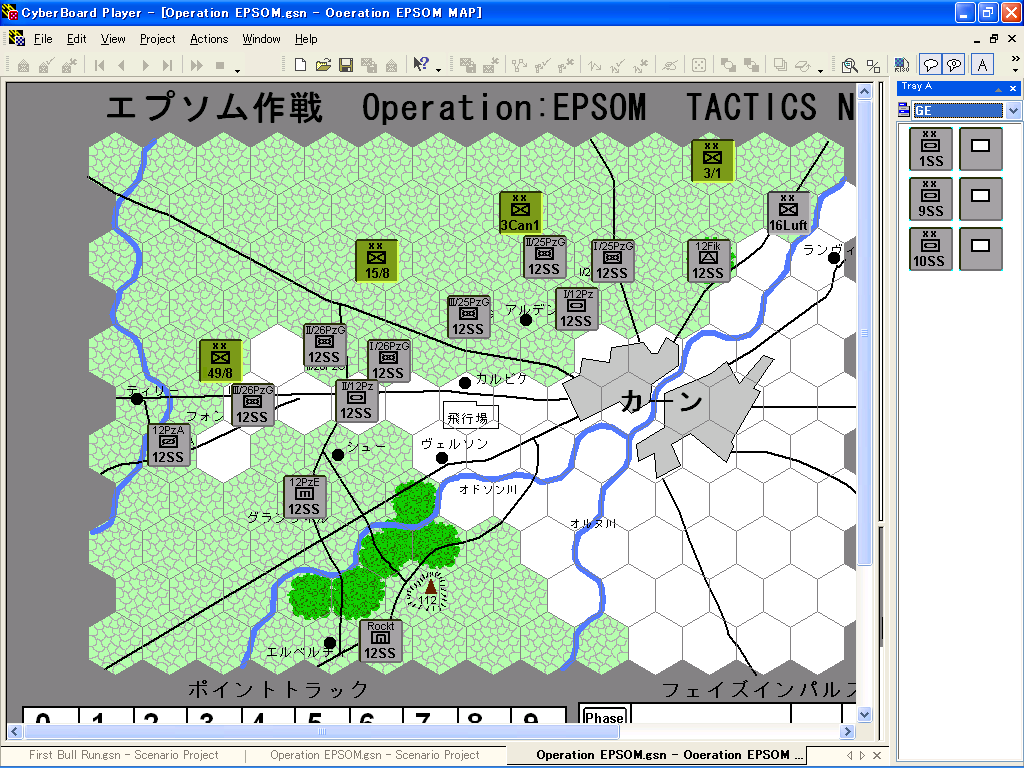1024x768 pixels.
Task: Click the horizontal scrollbar right arrow
Action: 847,731
